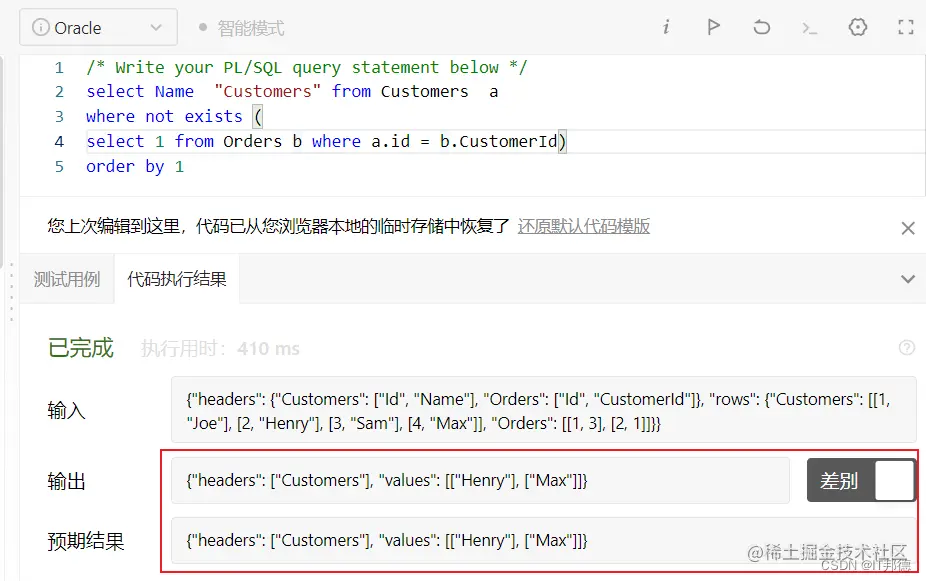Switch to the 测试用例 tab

pos(67,279)
